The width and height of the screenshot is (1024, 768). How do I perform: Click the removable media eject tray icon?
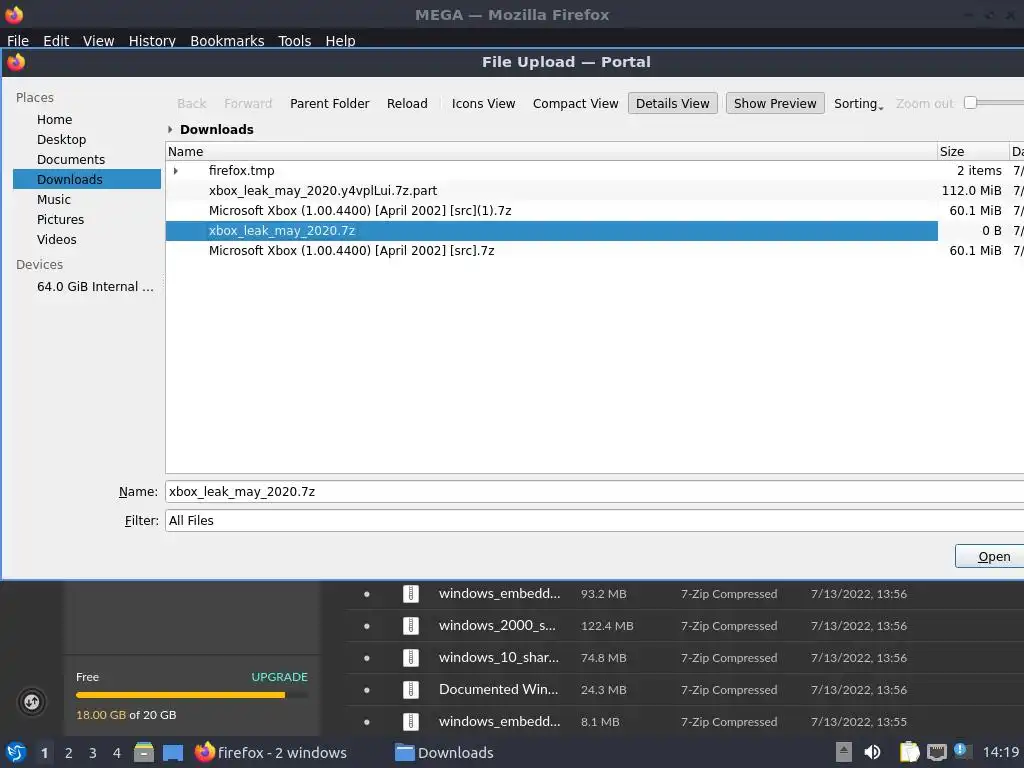point(844,752)
